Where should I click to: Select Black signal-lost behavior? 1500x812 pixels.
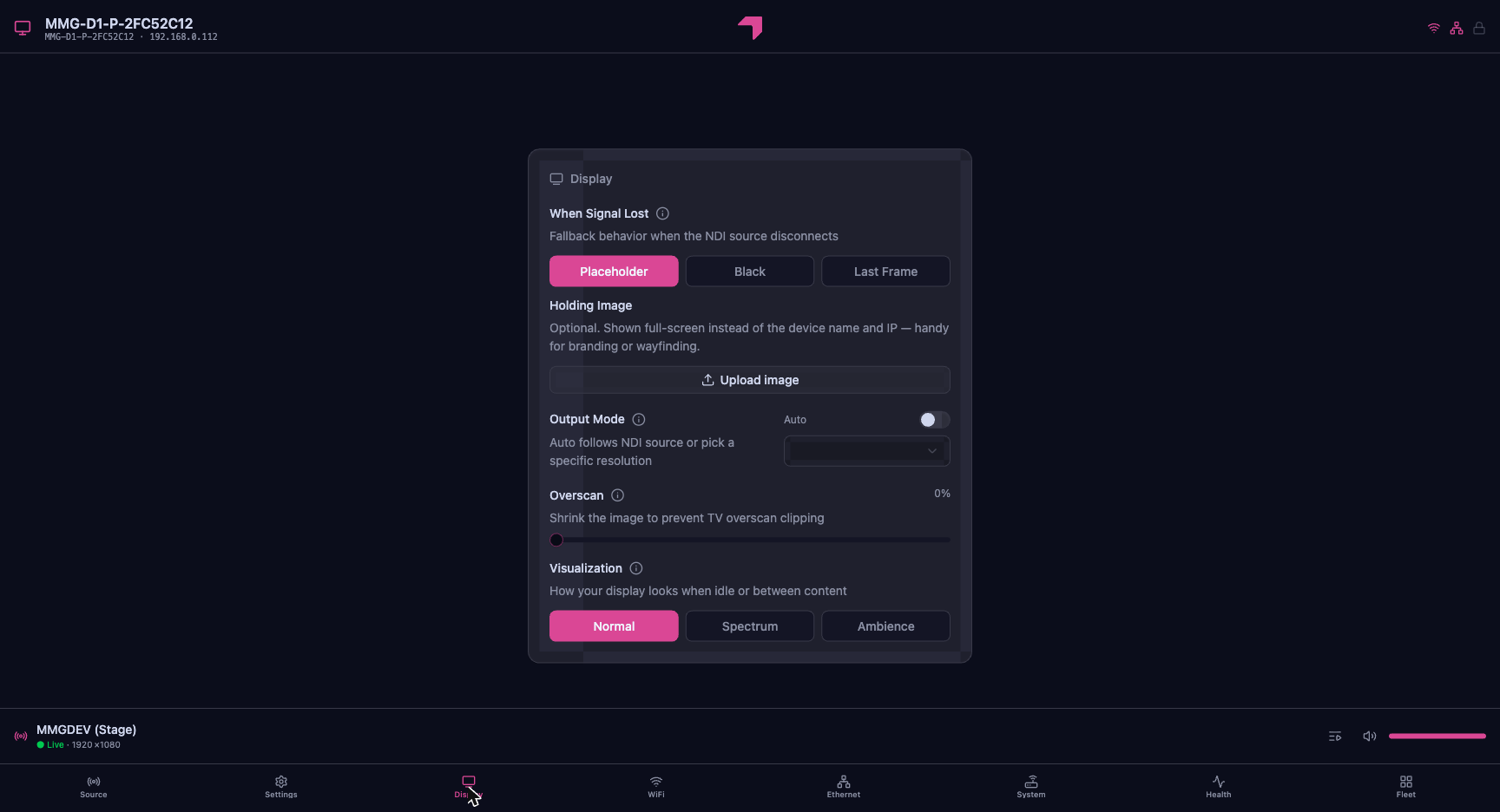click(x=750, y=272)
